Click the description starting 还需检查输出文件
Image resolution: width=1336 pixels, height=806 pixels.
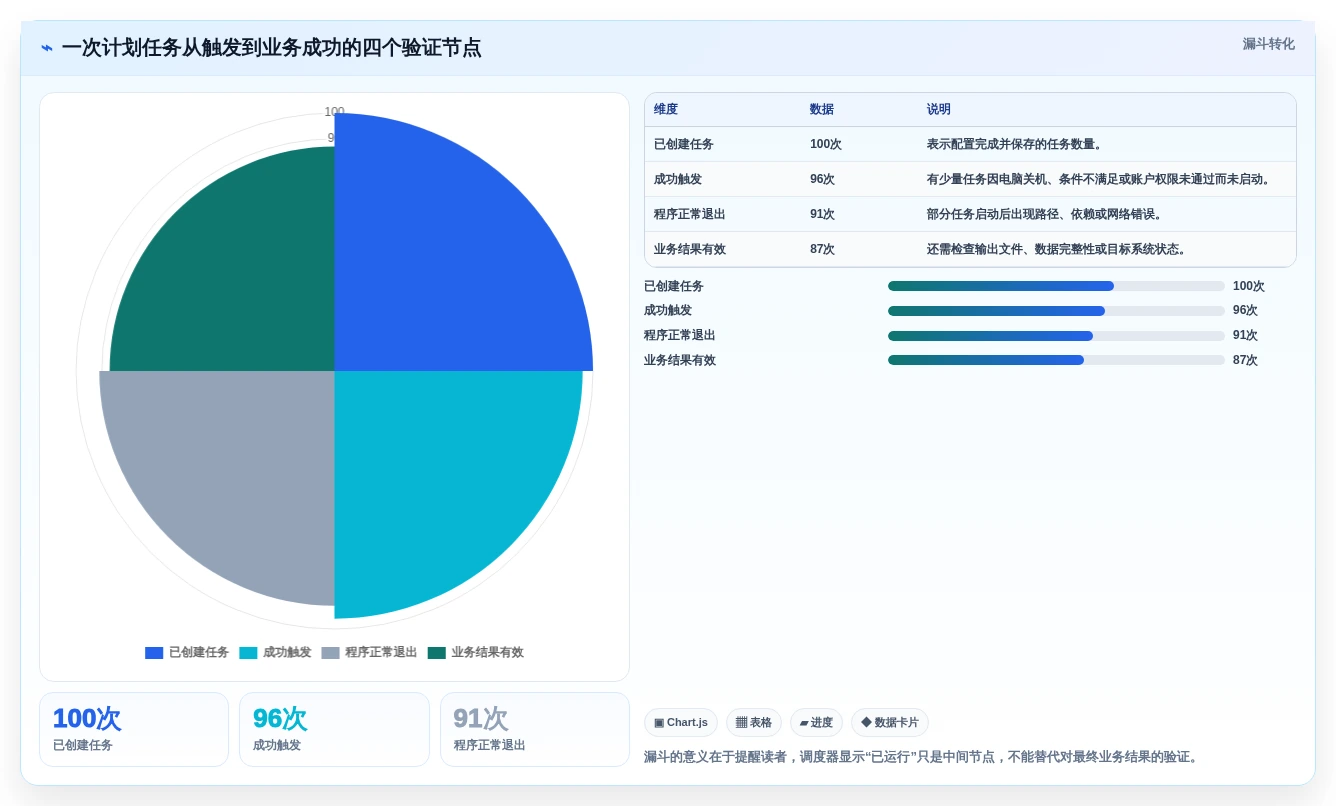(x=1059, y=249)
